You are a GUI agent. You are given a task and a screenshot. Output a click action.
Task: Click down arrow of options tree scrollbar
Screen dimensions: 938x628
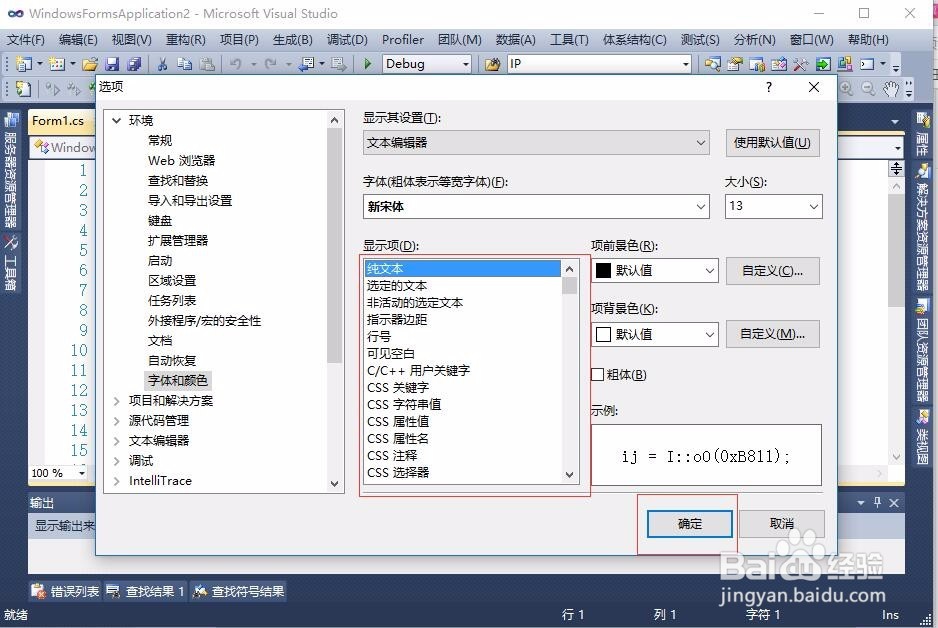click(334, 483)
